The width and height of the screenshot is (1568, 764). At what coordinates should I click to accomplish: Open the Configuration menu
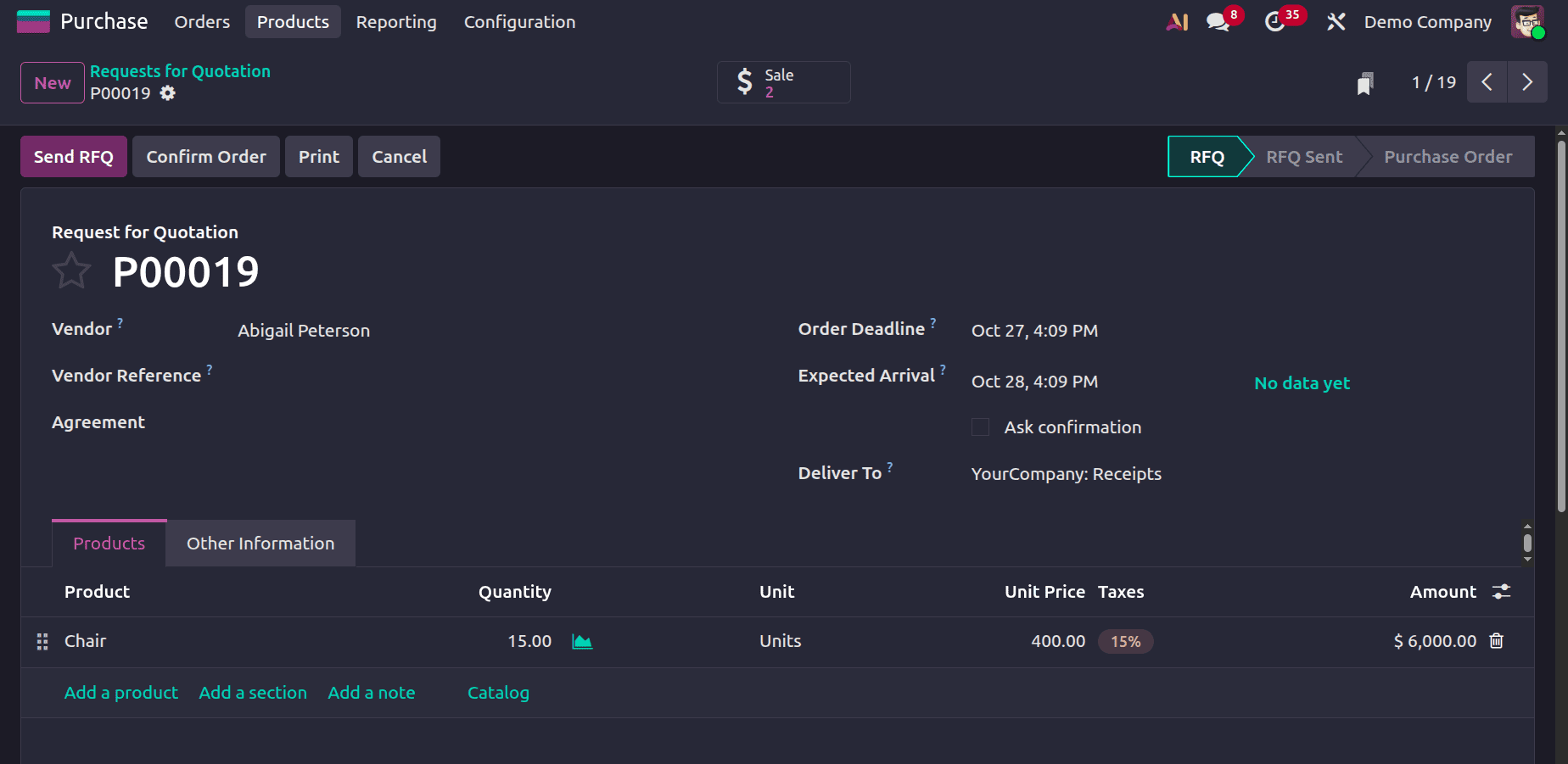[519, 21]
